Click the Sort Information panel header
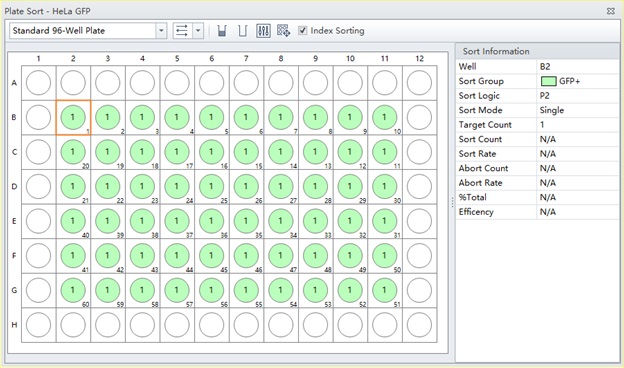 tap(537, 51)
